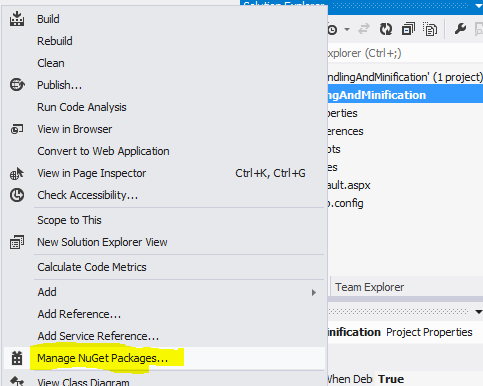The height and width of the screenshot is (386, 483).
Task: Click the sync arrows toolbar icon
Action: coord(364,29)
